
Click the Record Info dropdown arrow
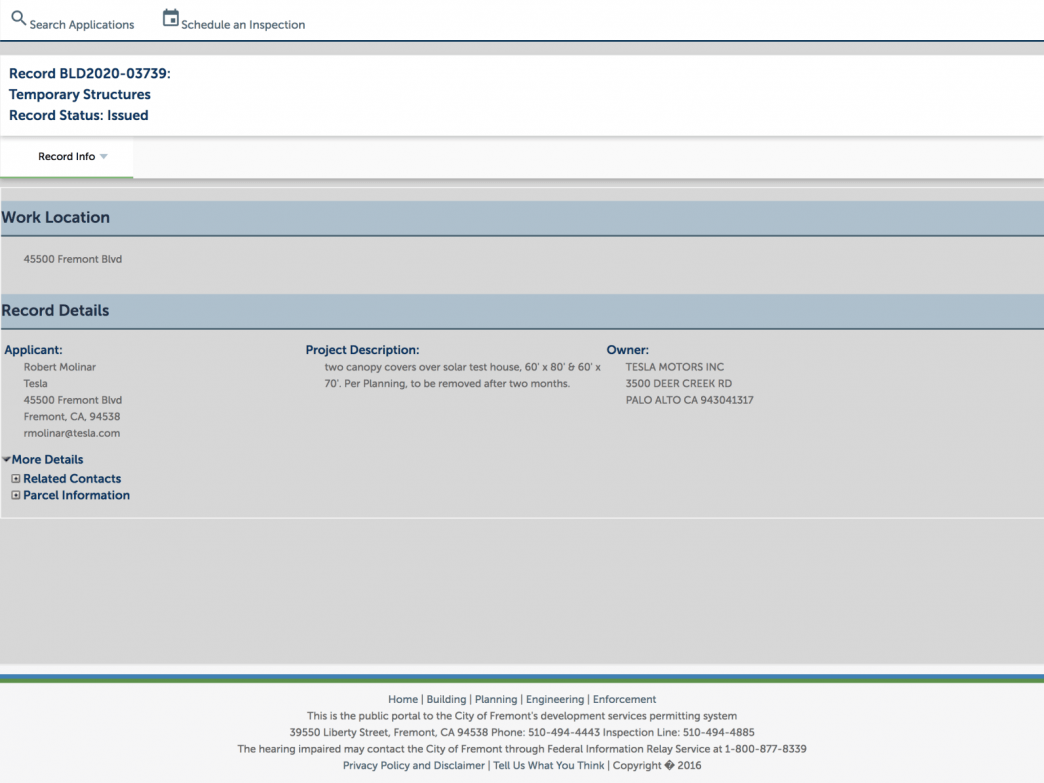(104, 156)
